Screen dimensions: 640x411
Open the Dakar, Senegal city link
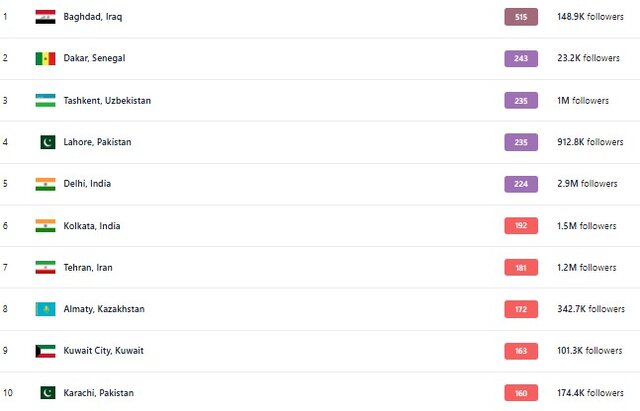[x=94, y=58]
